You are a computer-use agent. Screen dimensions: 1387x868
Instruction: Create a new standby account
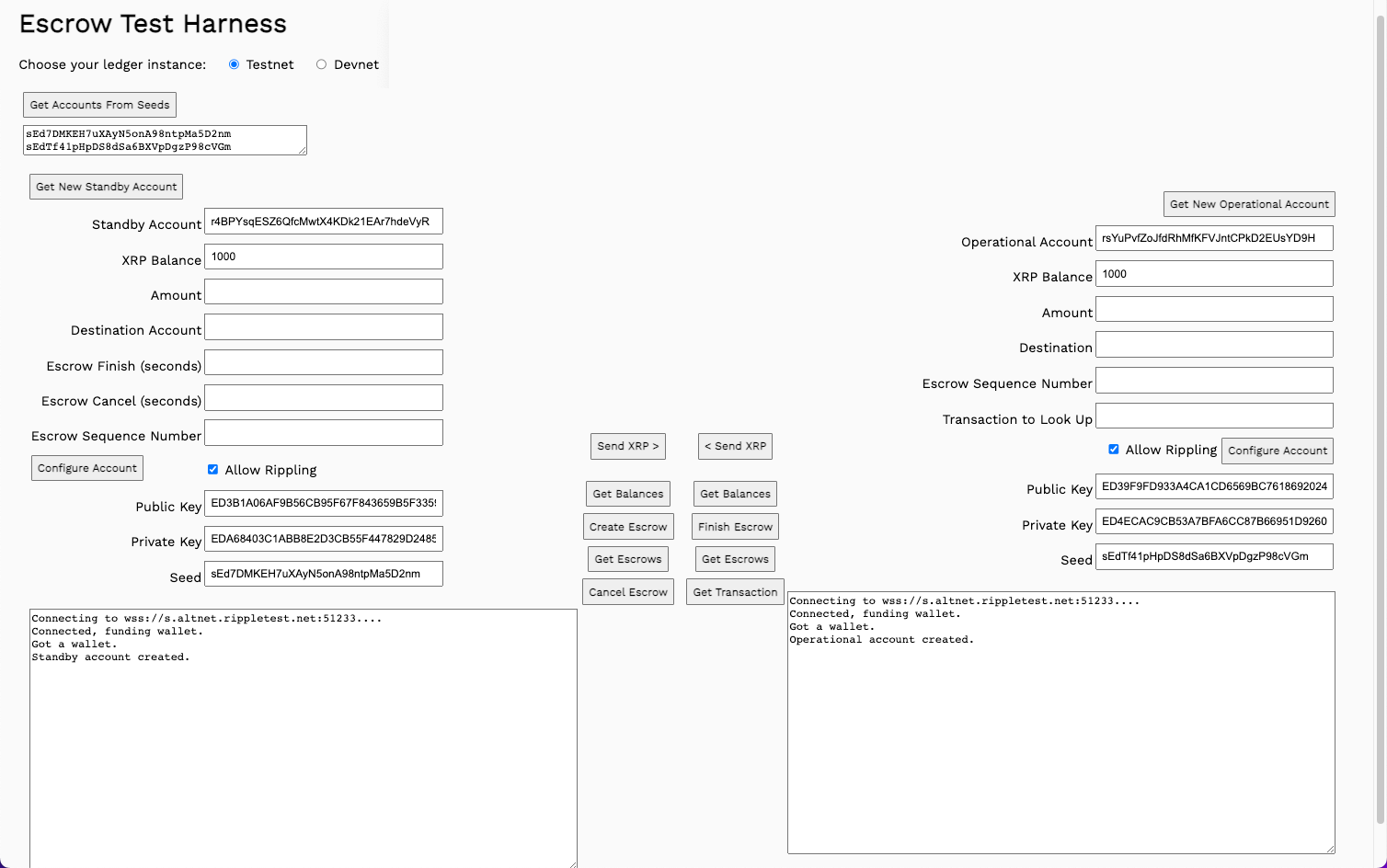tap(105, 186)
